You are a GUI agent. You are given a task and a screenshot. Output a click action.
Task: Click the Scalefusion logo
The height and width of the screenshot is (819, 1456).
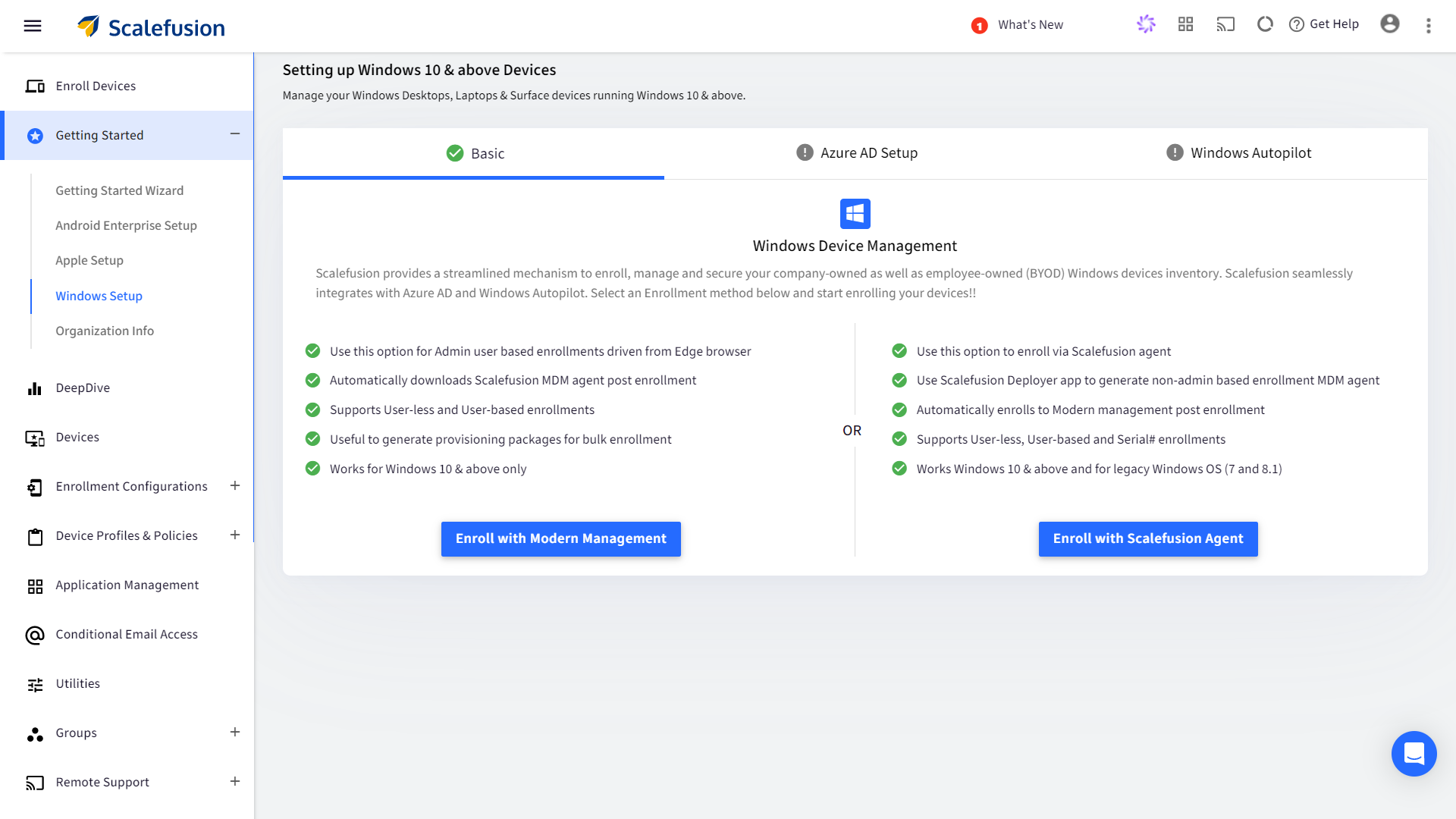point(151,27)
